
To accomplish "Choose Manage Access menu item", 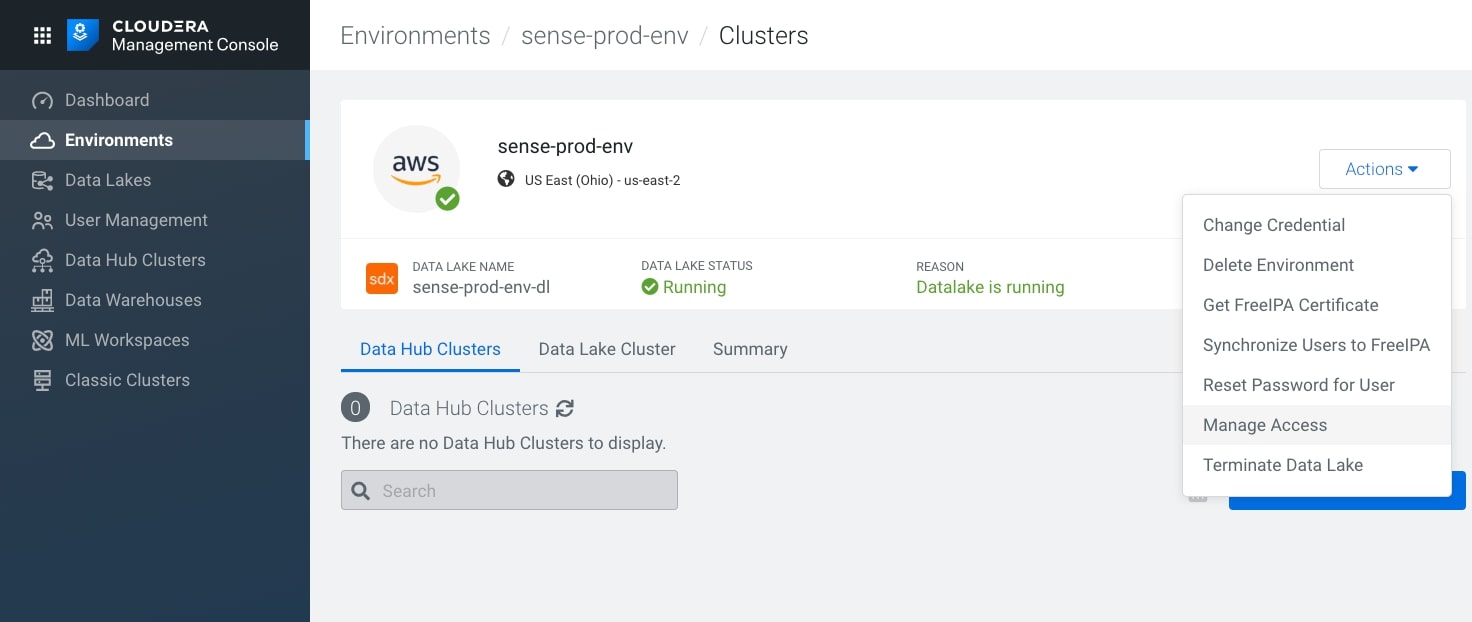I will point(1316,425).
